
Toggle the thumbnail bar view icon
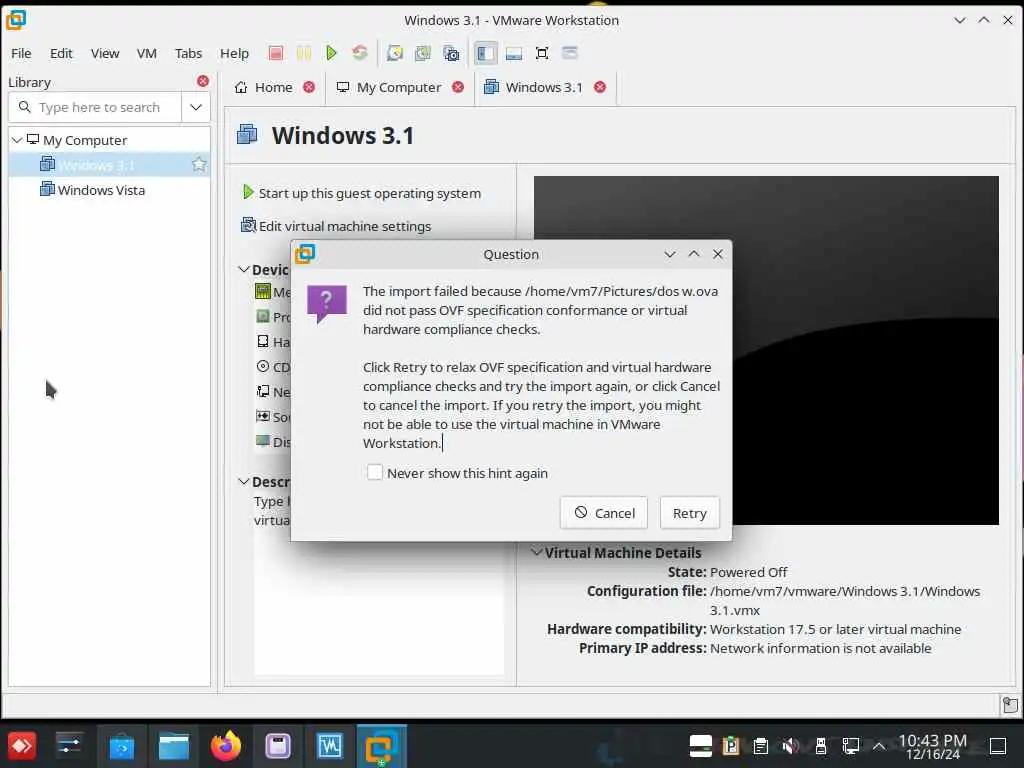[514, 53]
